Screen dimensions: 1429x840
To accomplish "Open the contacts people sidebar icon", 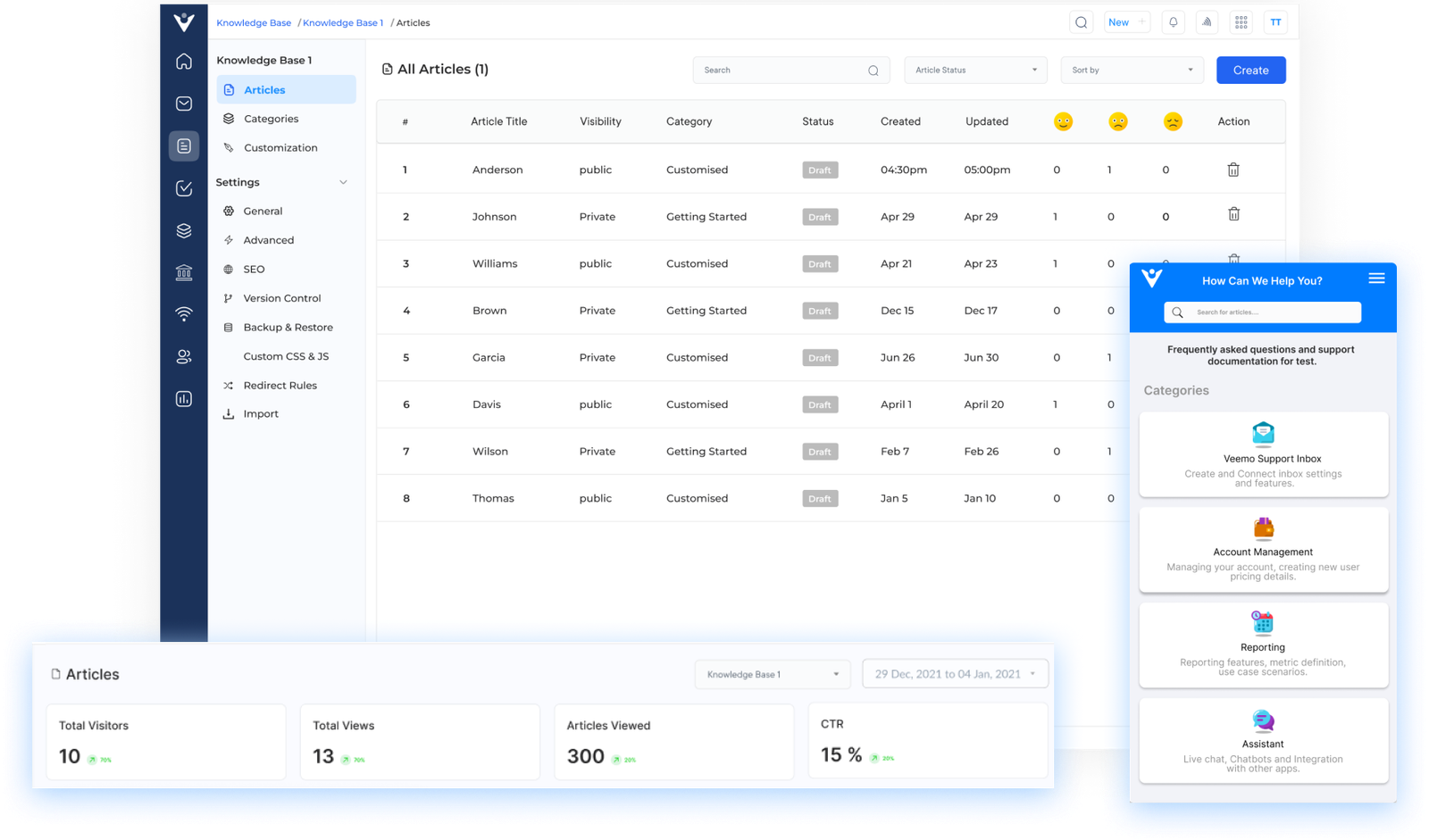I will click(184, 357).
